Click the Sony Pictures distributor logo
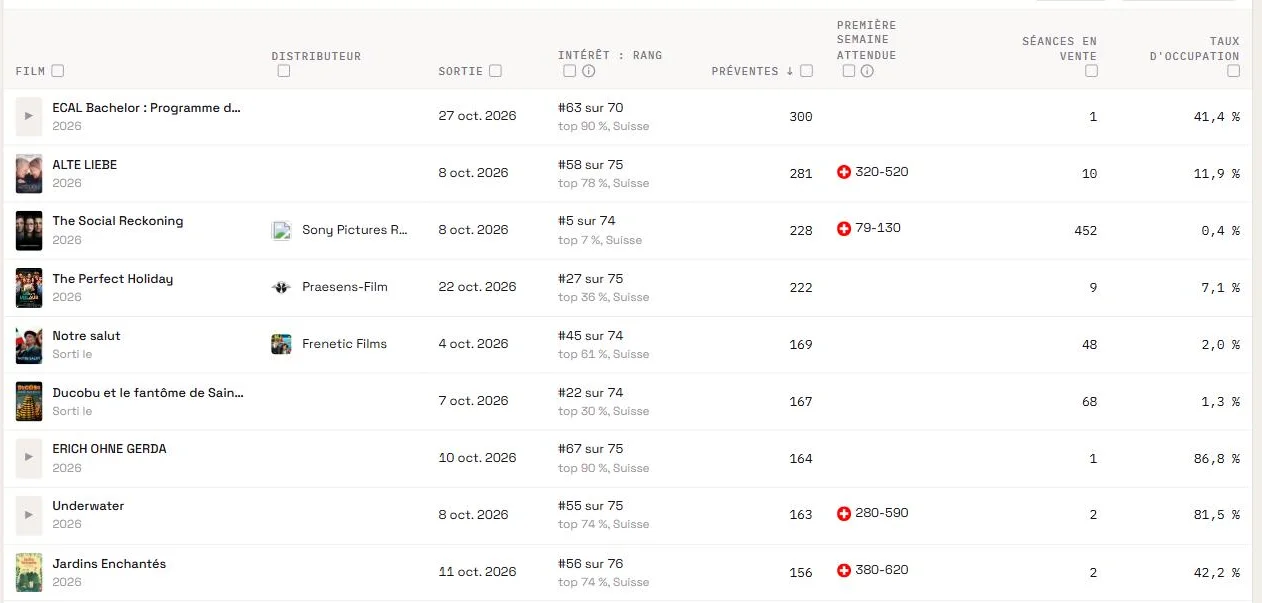The width and height of the screenshot is (1262, 603). (x=281, y=230)
